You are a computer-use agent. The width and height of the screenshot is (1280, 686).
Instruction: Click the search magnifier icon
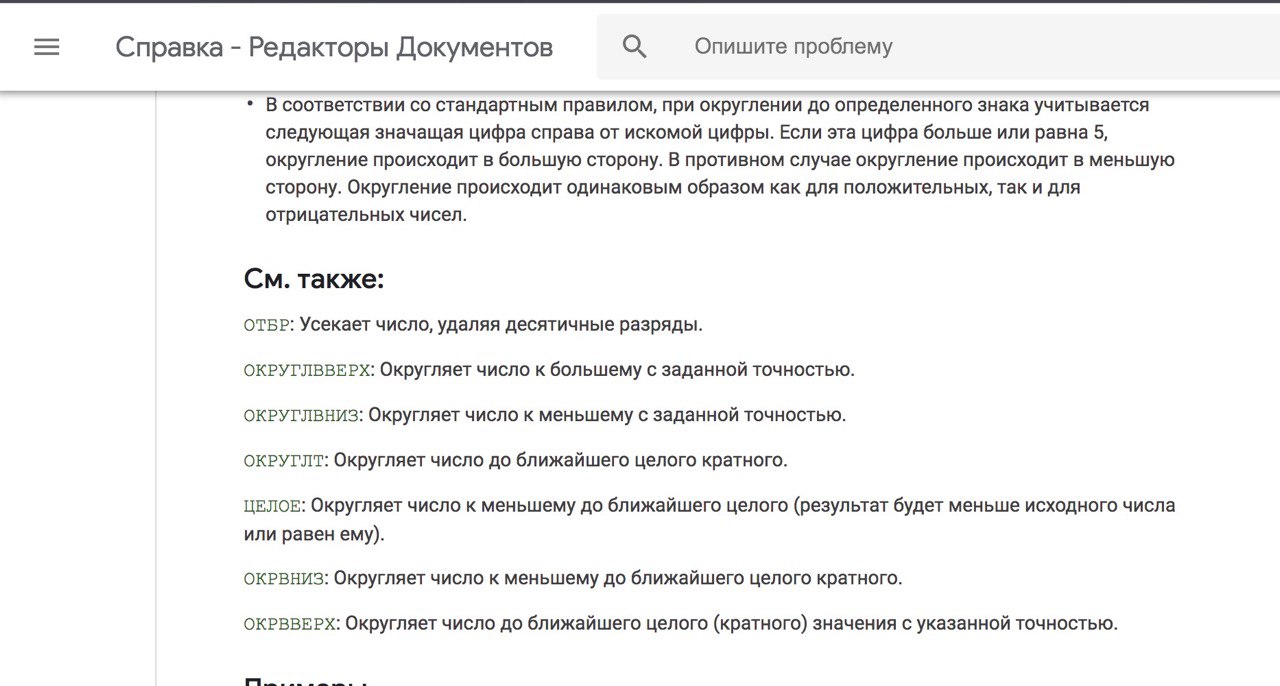click(x=634, y=46)
